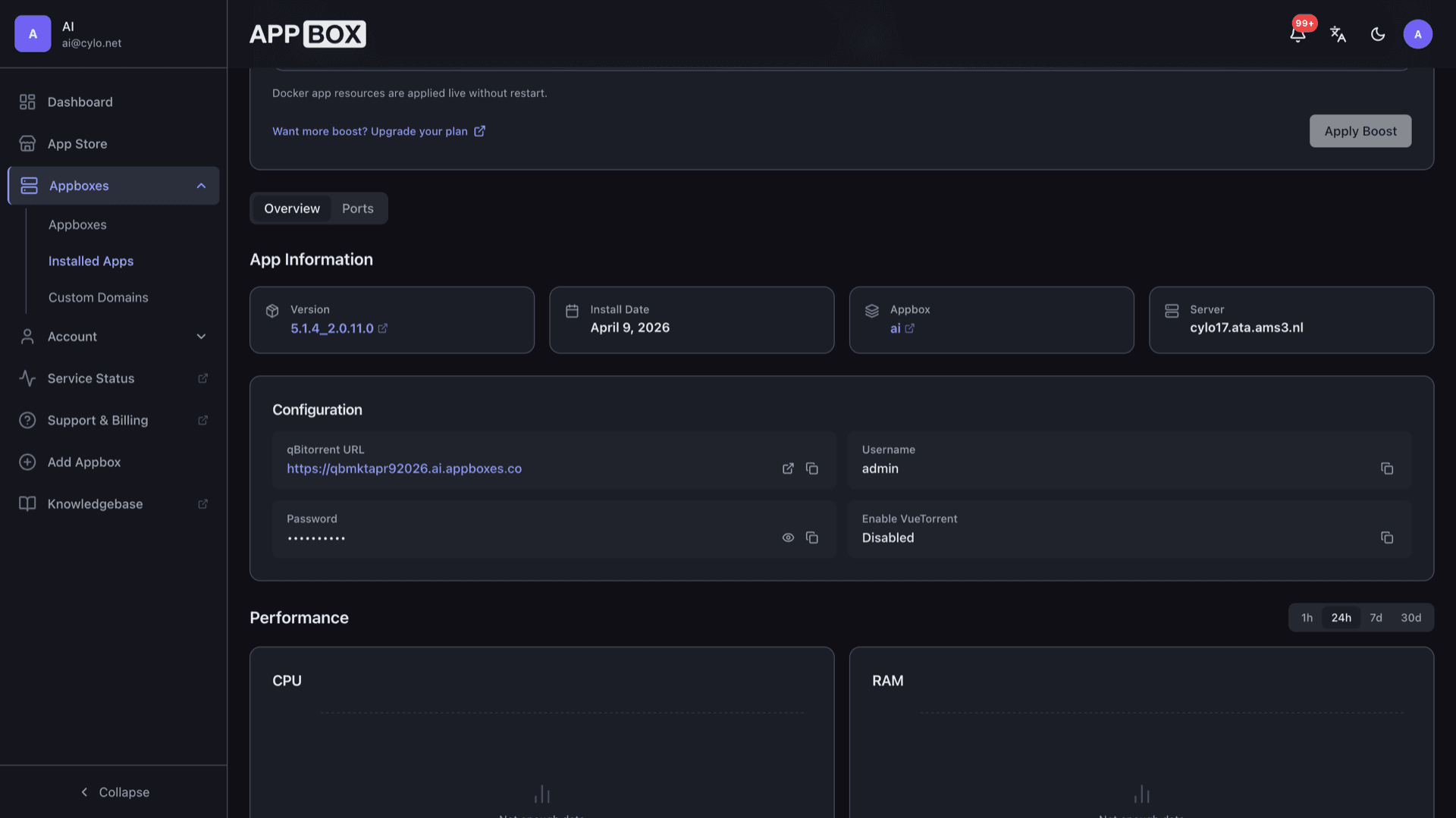
Task: Open the qBittorrent URL link
Action: pos(404,469)
